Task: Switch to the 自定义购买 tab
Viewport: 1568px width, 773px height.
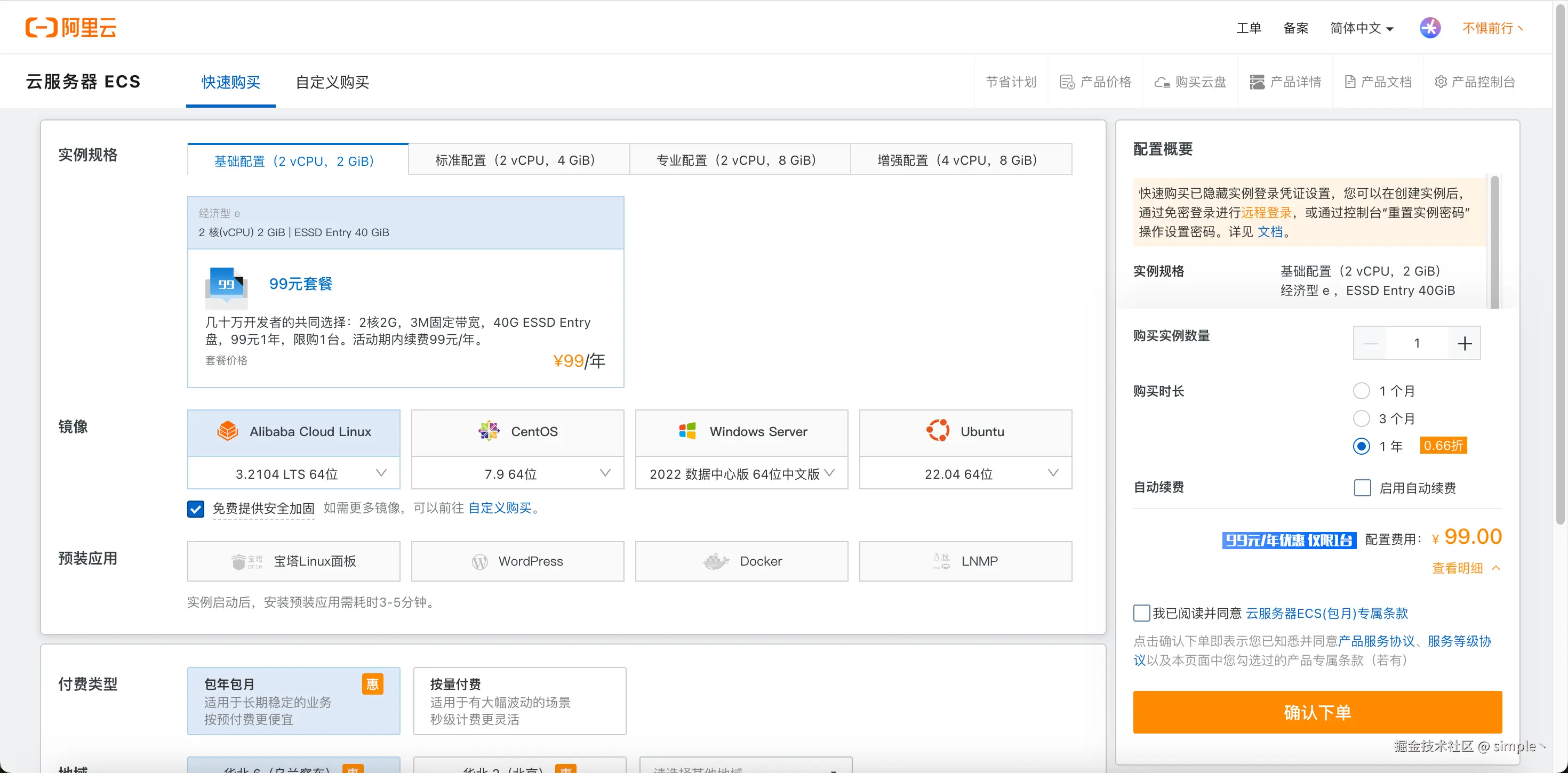Action: coord(332,82)
